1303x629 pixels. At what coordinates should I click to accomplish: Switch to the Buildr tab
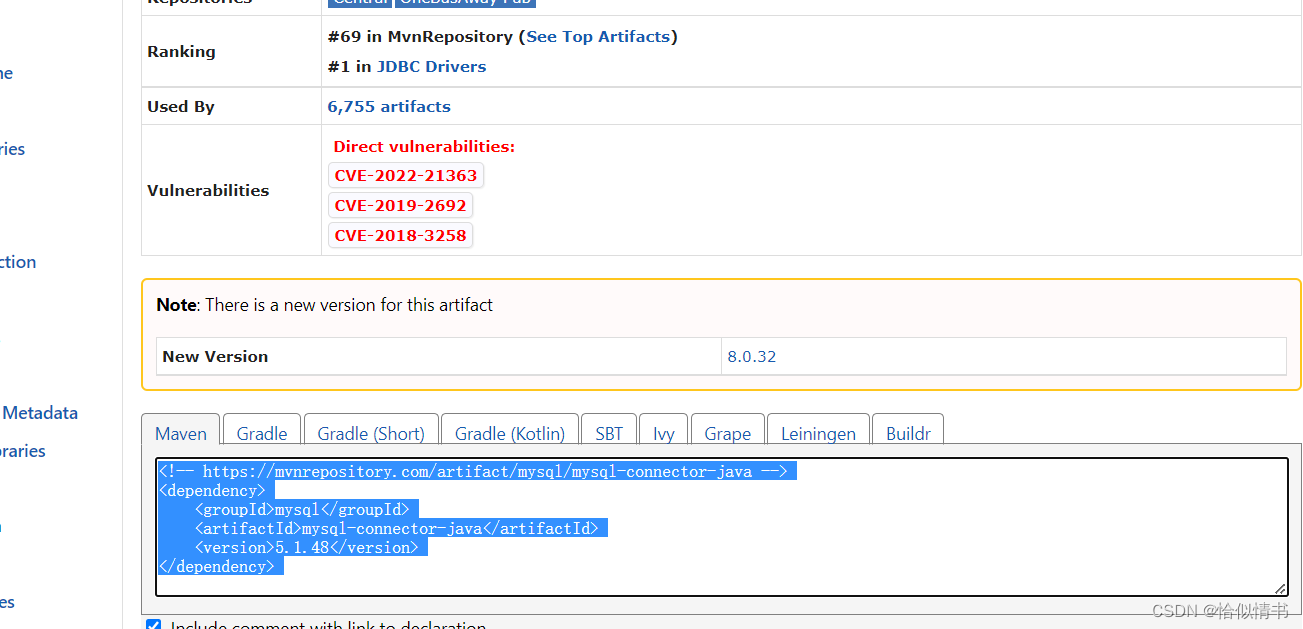[907, 433]
